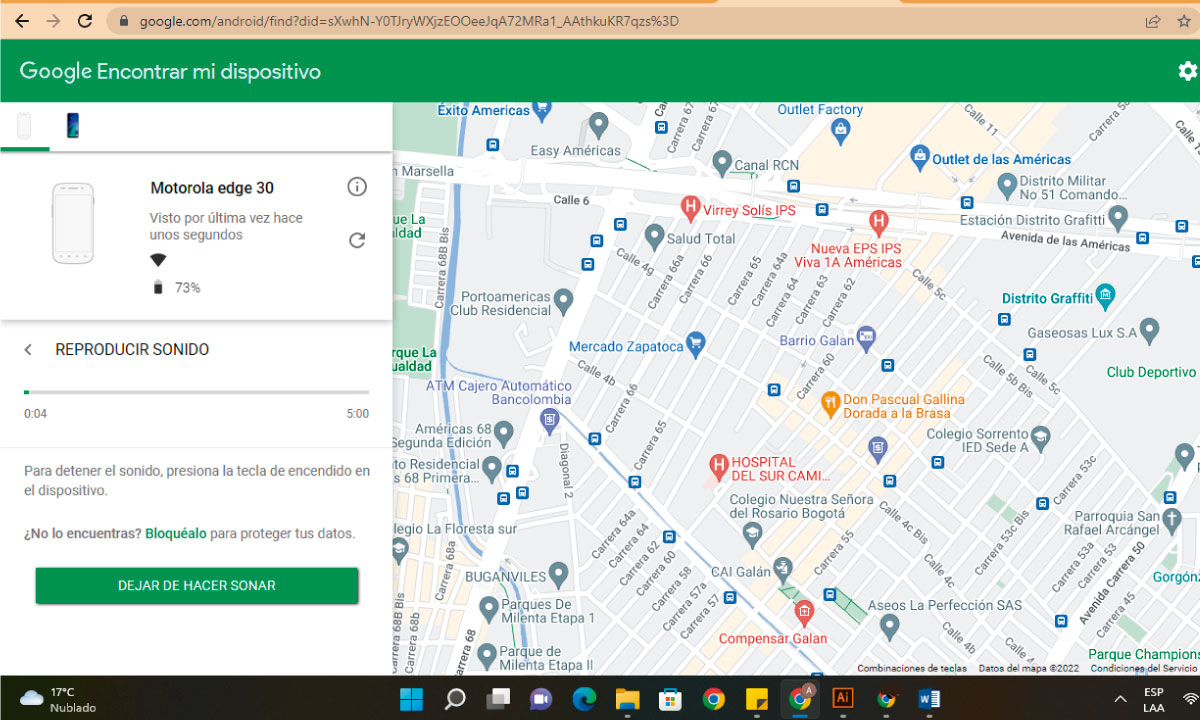Viewport: 1200px width, 720px height.
Task: Click Outlet Factory shopping marker
Action: click(841, 129)
